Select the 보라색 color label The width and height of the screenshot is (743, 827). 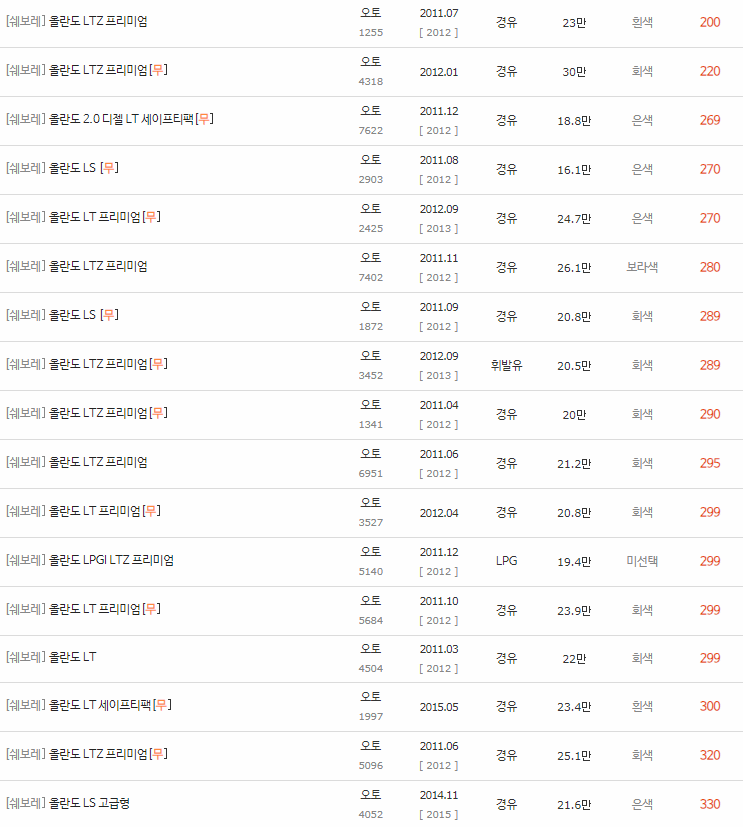coord(641,266)
